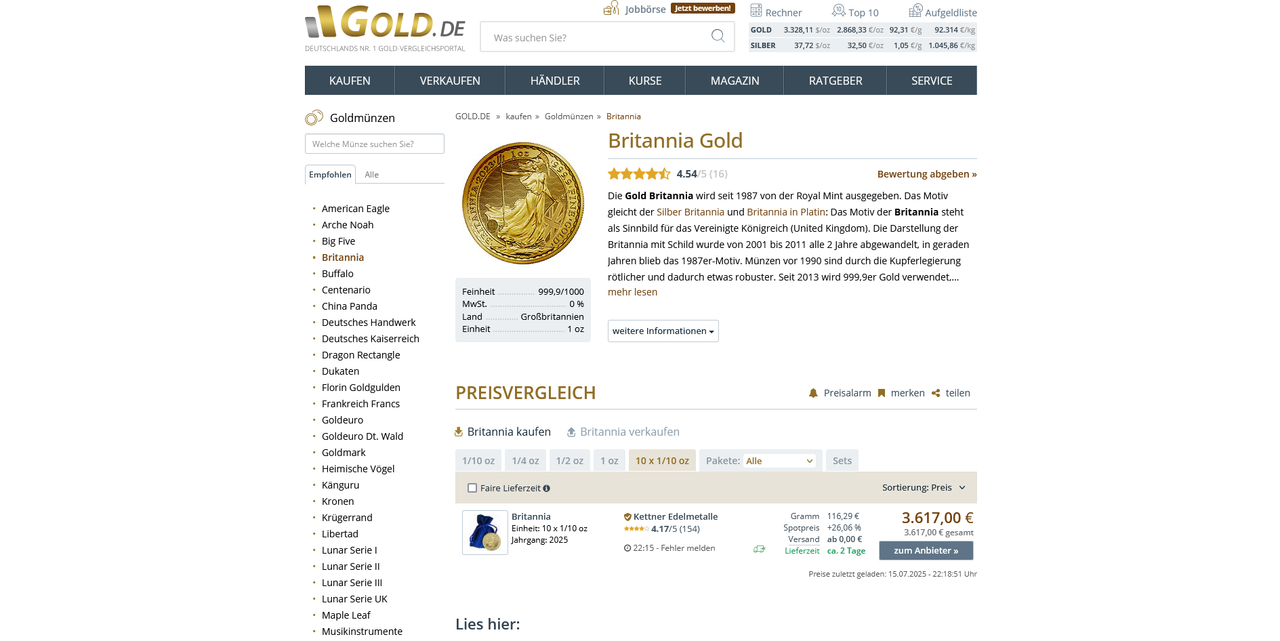
Task: Click the star rating for Britannia Gold
Action: point(639,174)
